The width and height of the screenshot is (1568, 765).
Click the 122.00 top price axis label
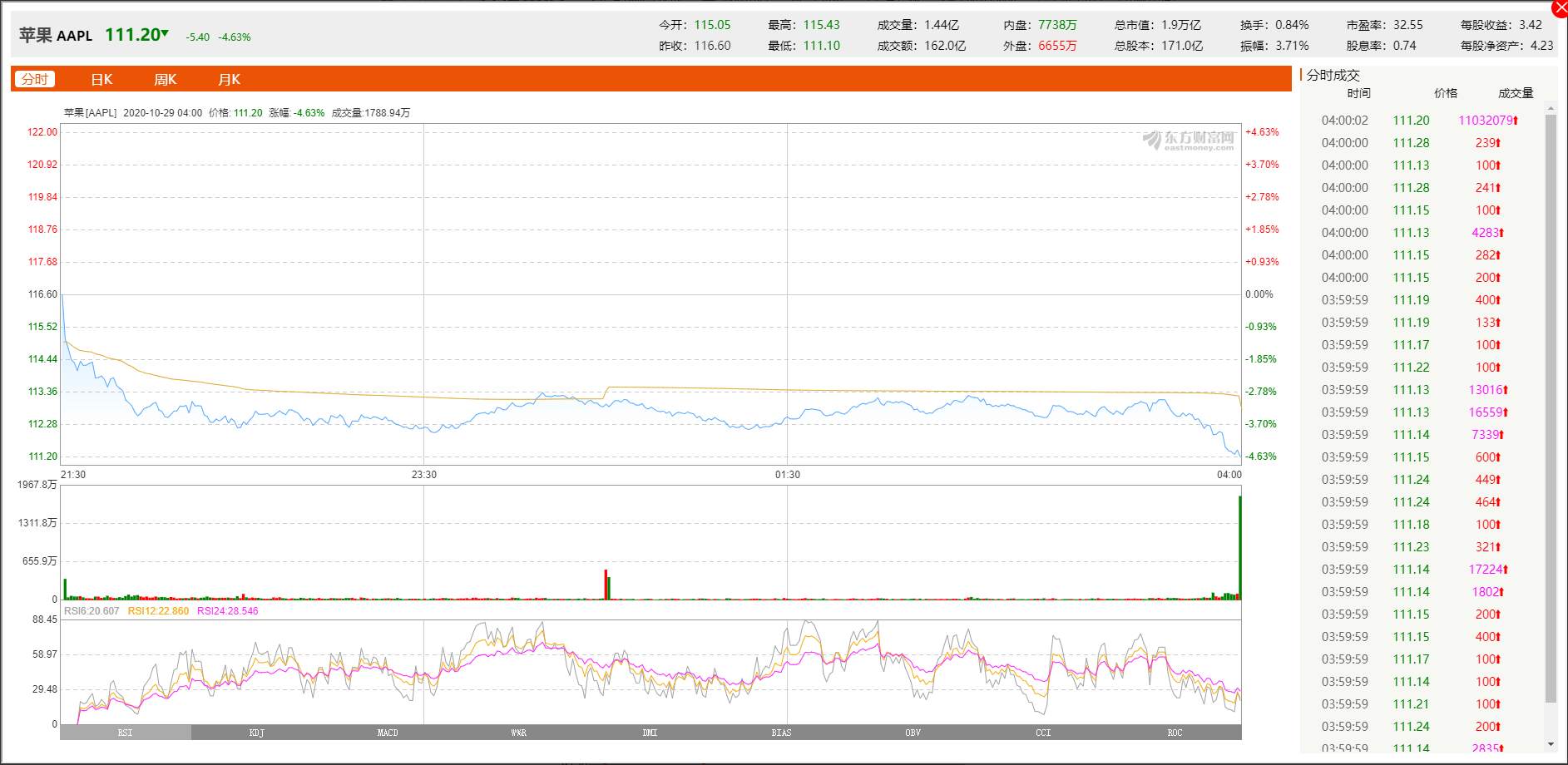42,132
